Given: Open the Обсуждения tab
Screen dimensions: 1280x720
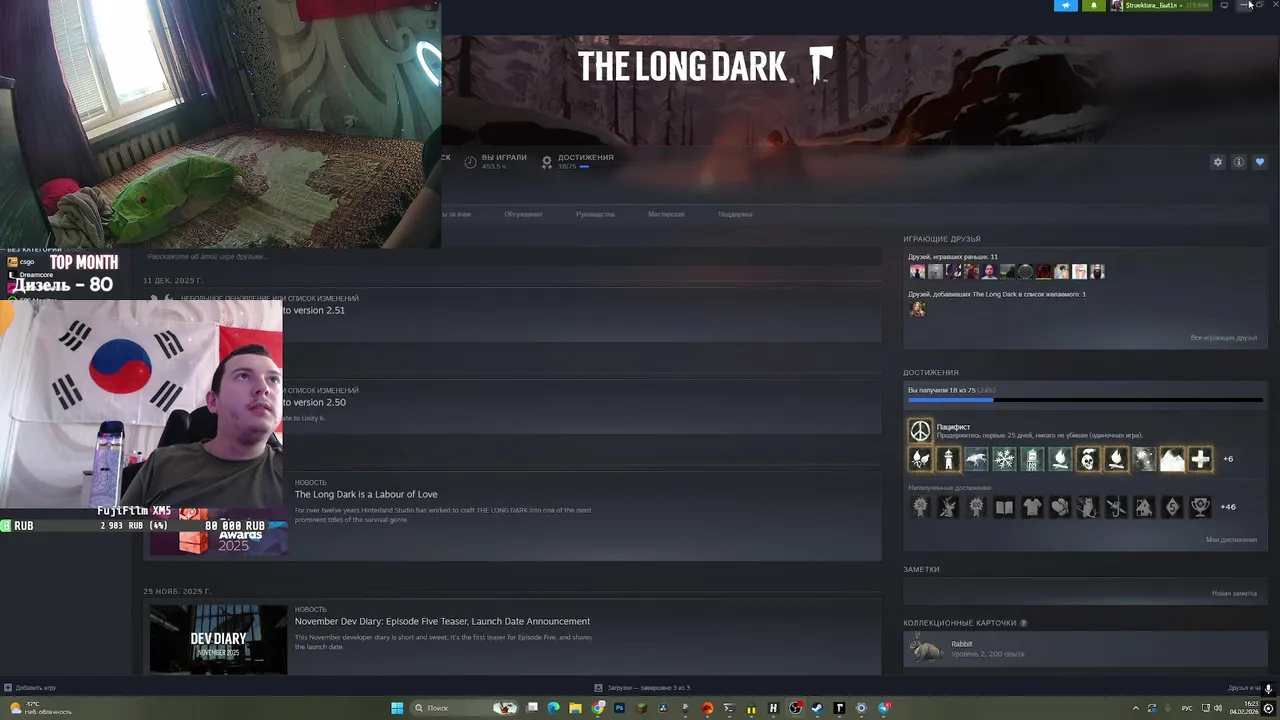Looking at the screenshot, I should click(x=523, y=214).
